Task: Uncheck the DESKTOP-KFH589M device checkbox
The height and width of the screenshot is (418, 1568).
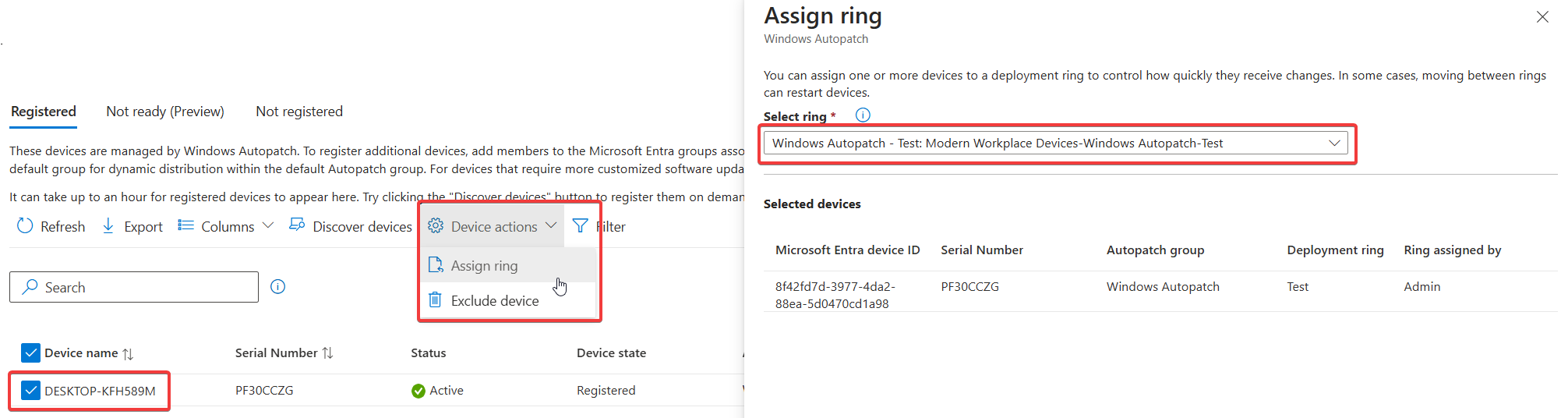Action: [x=30, y=391]
